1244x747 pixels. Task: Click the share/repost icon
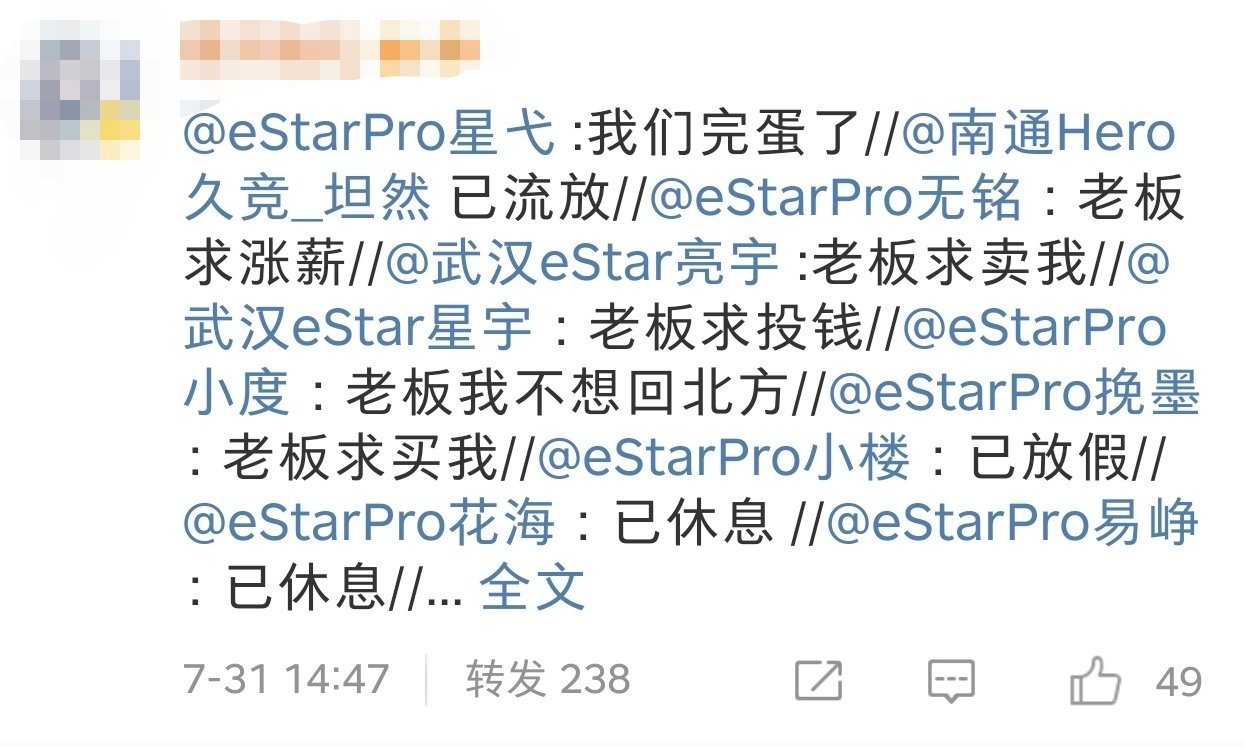819,680
